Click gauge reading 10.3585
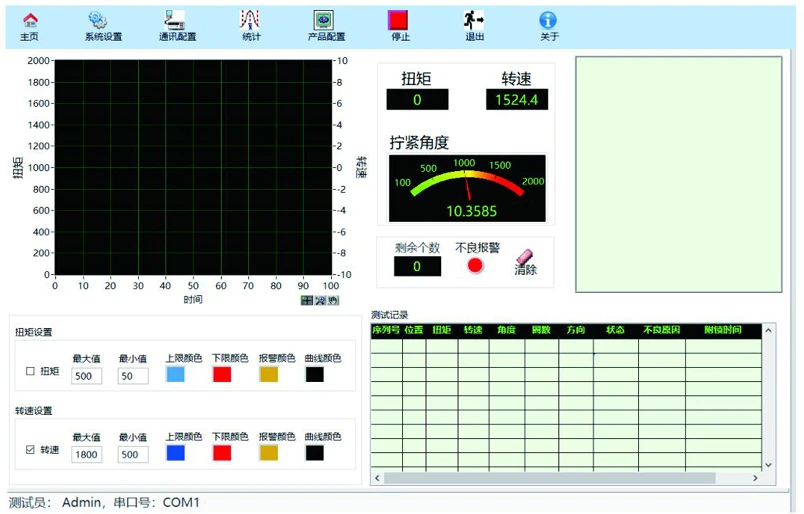Viewport: 804px width, 514px height. (x=472, y=211)
